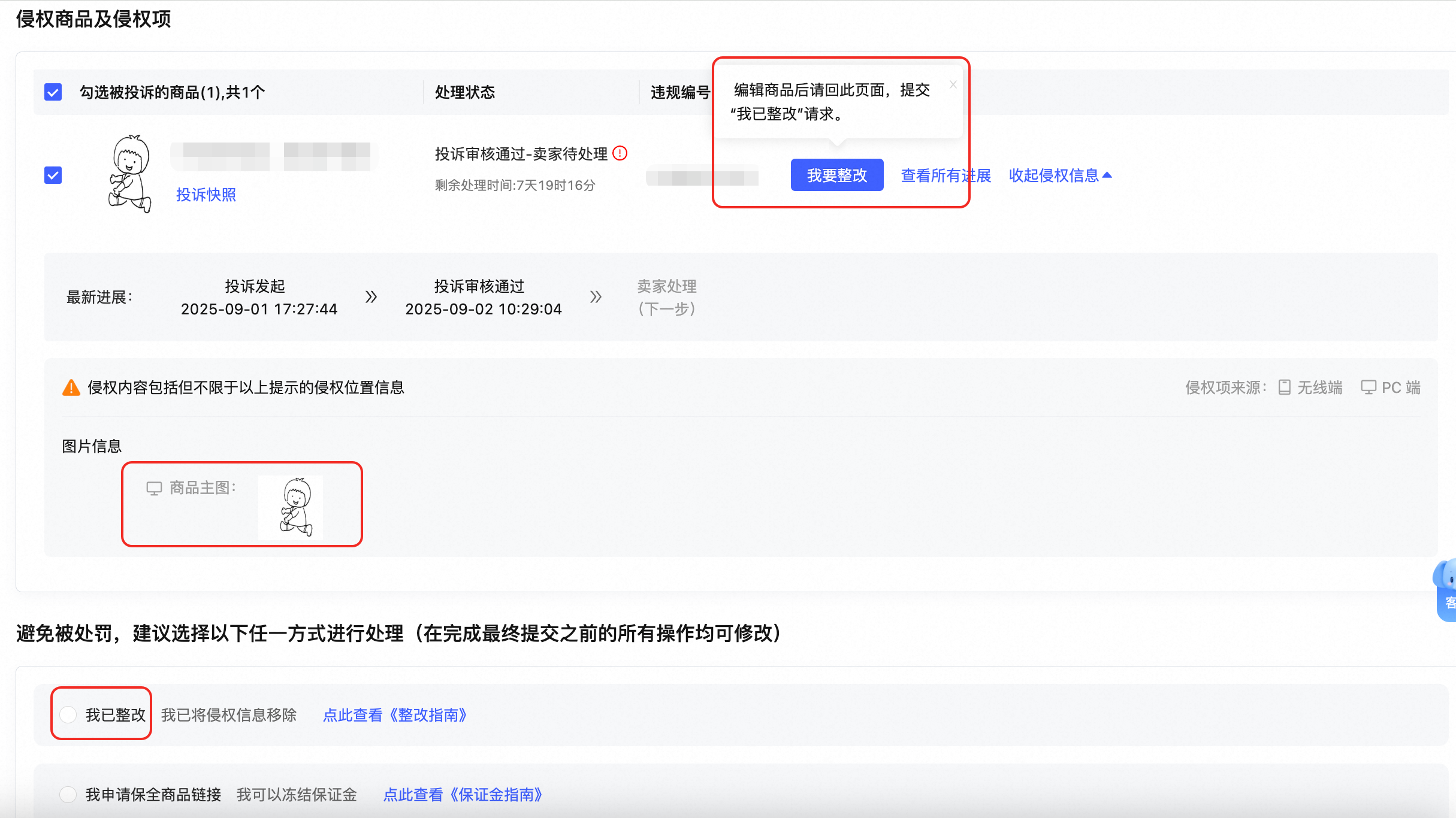Toggle the select-all complained products checkbox
The height and width of the screenshot is (818, 1456).
53,92
